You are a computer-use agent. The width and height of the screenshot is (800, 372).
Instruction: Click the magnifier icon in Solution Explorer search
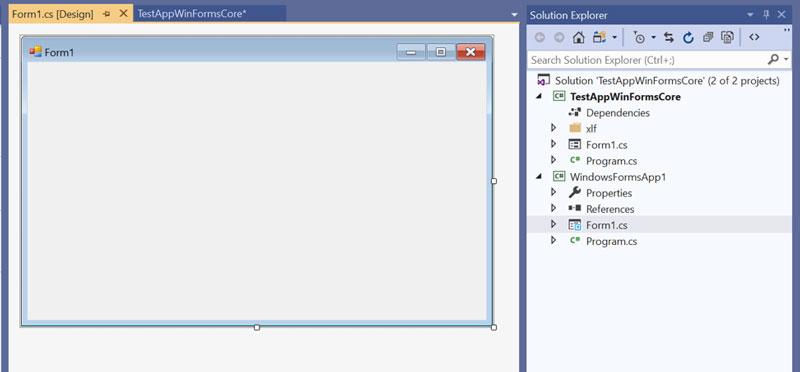coord(773,60)
